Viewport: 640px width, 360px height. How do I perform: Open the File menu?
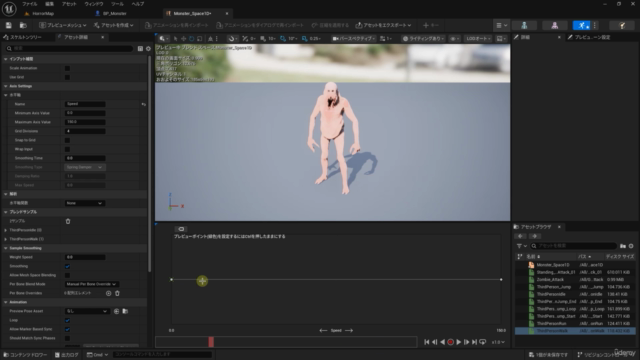point(30,4)
